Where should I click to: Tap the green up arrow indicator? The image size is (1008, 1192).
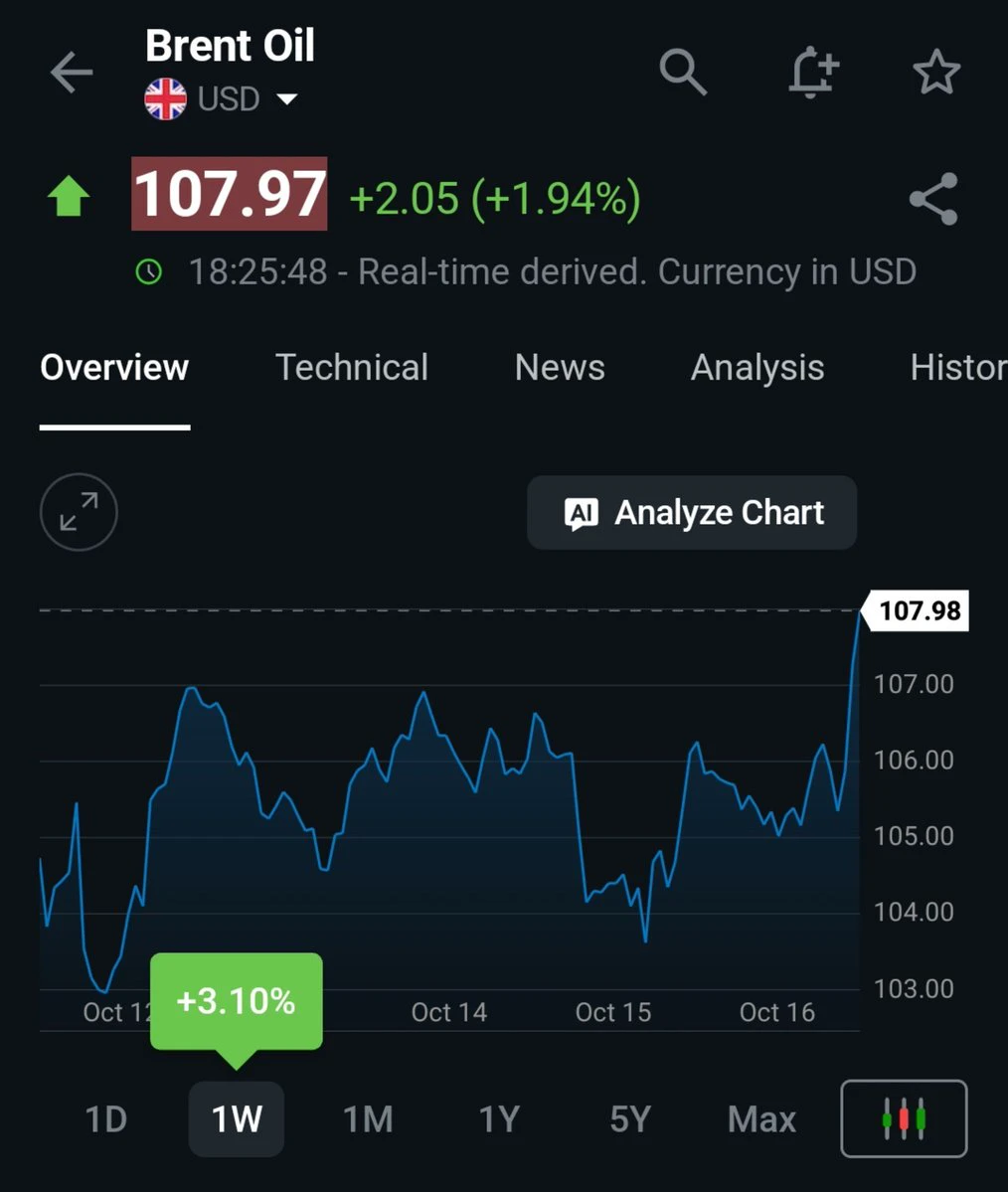click(x=69, y=196)
